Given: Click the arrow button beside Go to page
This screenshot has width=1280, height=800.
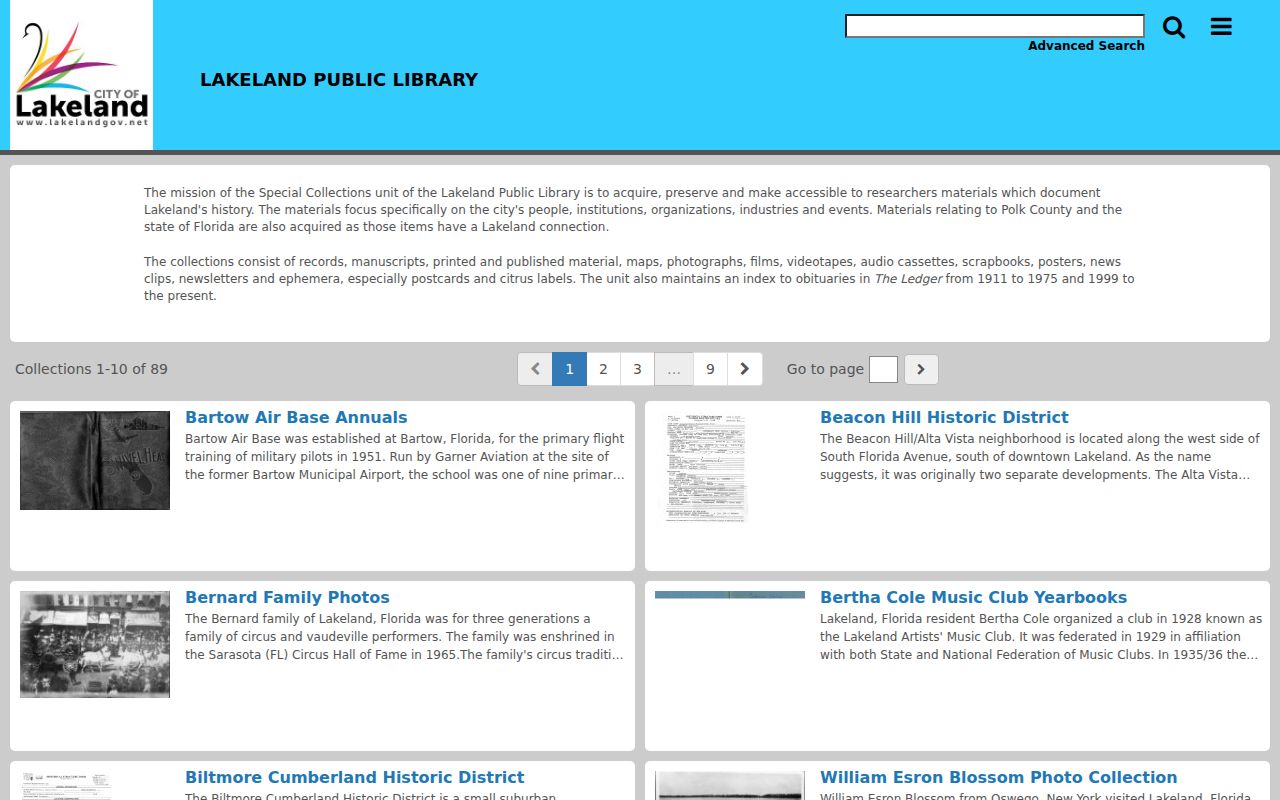Looking at the screenshot, I should pyautogui.click(x=921, y=369).
